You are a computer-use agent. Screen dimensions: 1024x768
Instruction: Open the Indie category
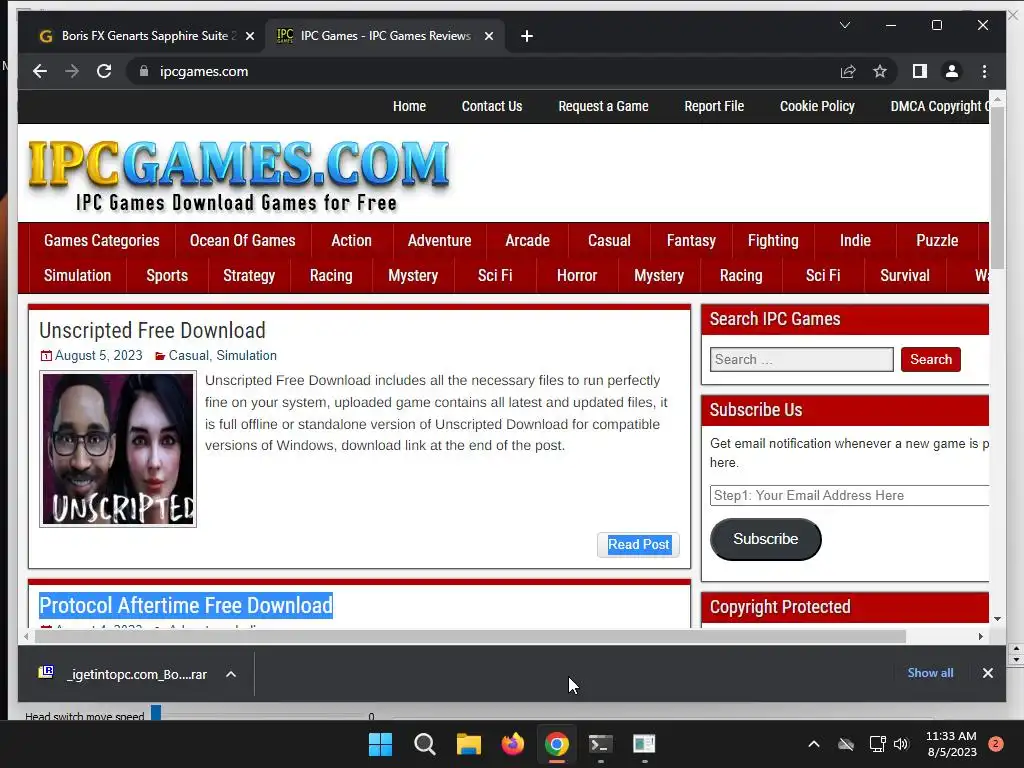[855, 240]
